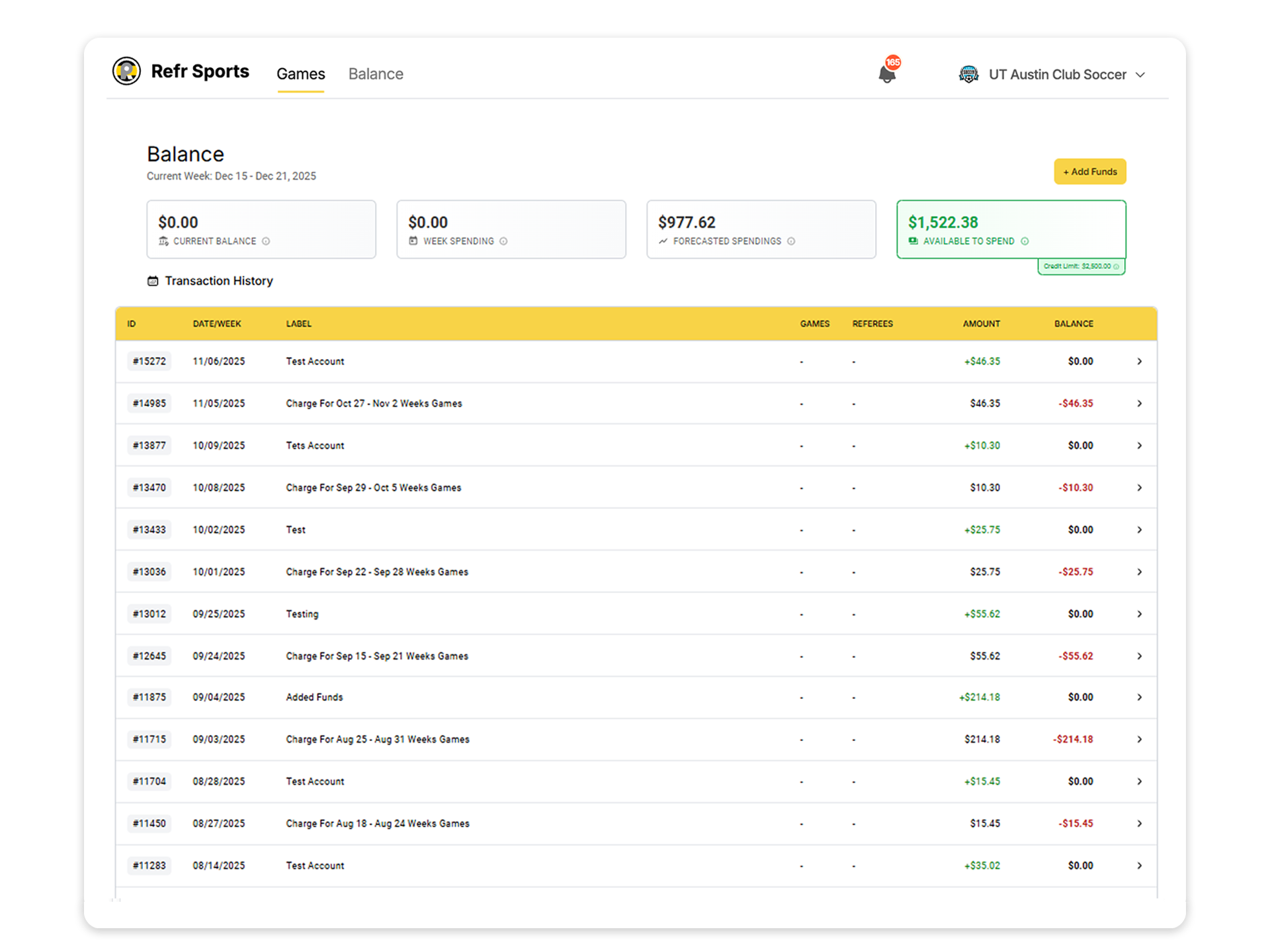Click Week Spending info icon

click(x=503, y=241)
